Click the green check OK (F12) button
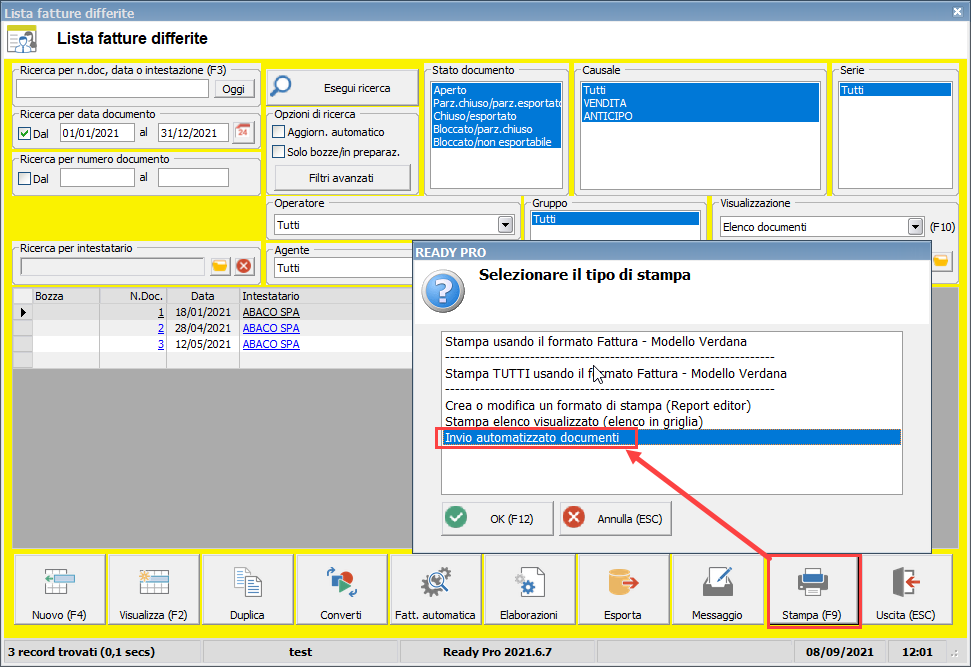The height and width of the screenshot is (667, 971). (x=497, y=518)
